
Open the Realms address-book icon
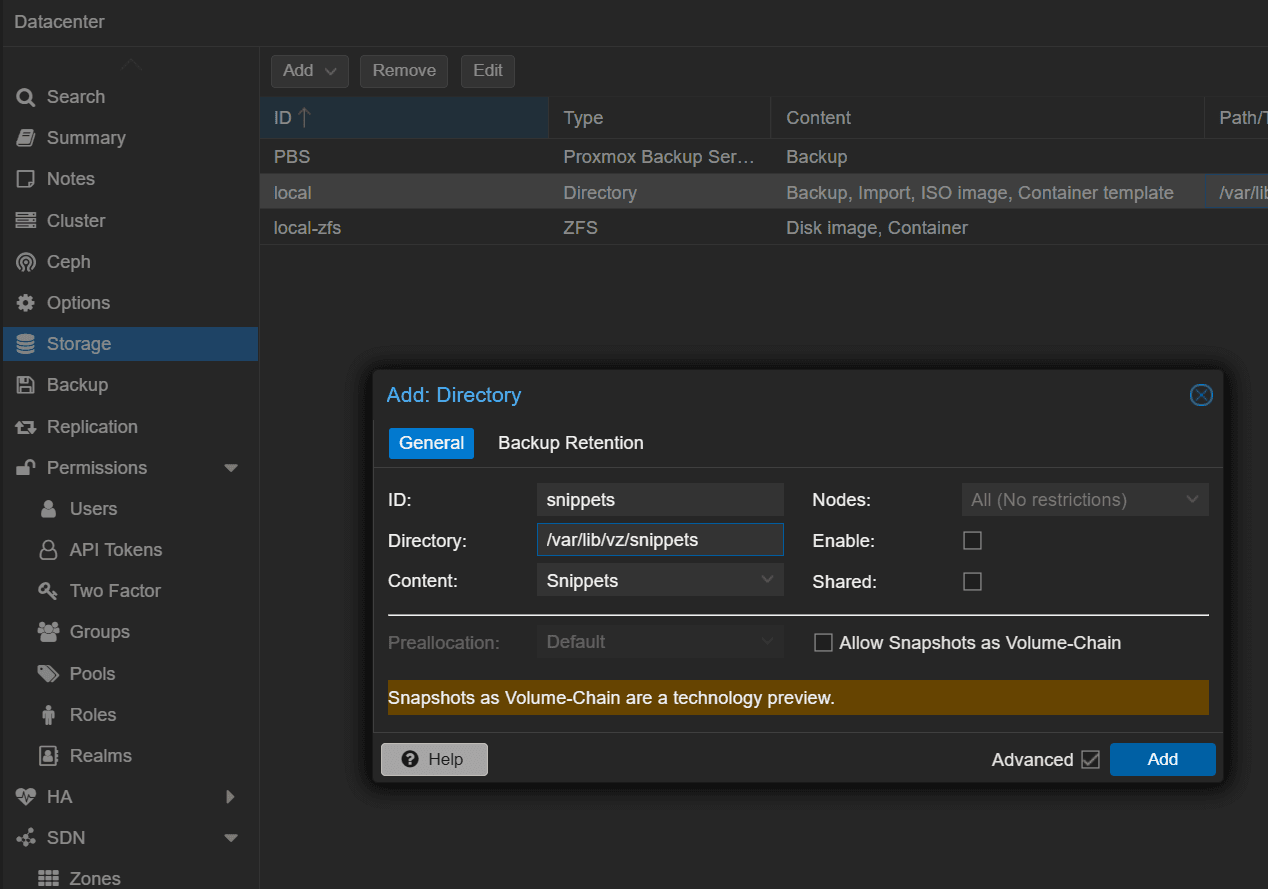click(48, 756)
